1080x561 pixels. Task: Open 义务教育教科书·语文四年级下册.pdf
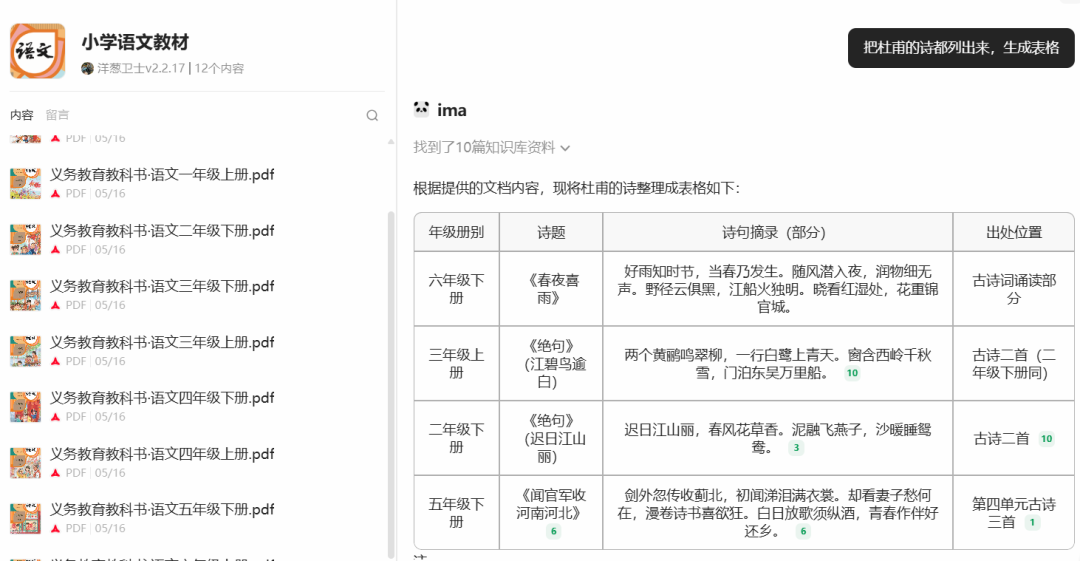pyautogui.click(x=162, y=398)
